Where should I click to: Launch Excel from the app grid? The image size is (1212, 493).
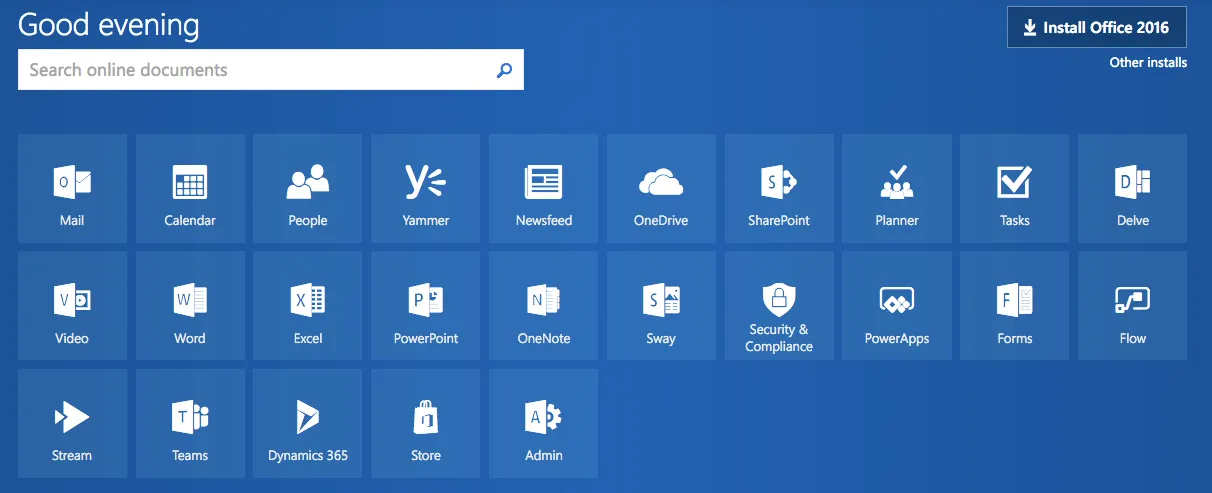308,306
